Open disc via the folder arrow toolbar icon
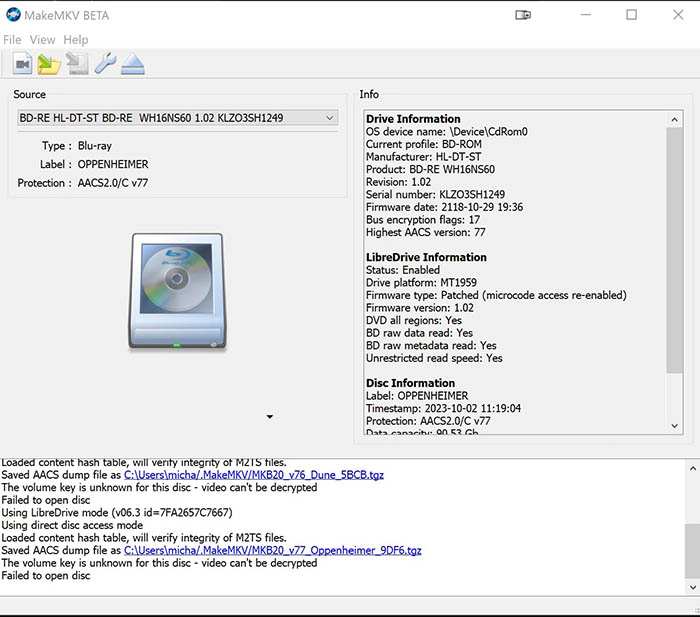This screenshot has height=617, width=700. click(49, 64)
